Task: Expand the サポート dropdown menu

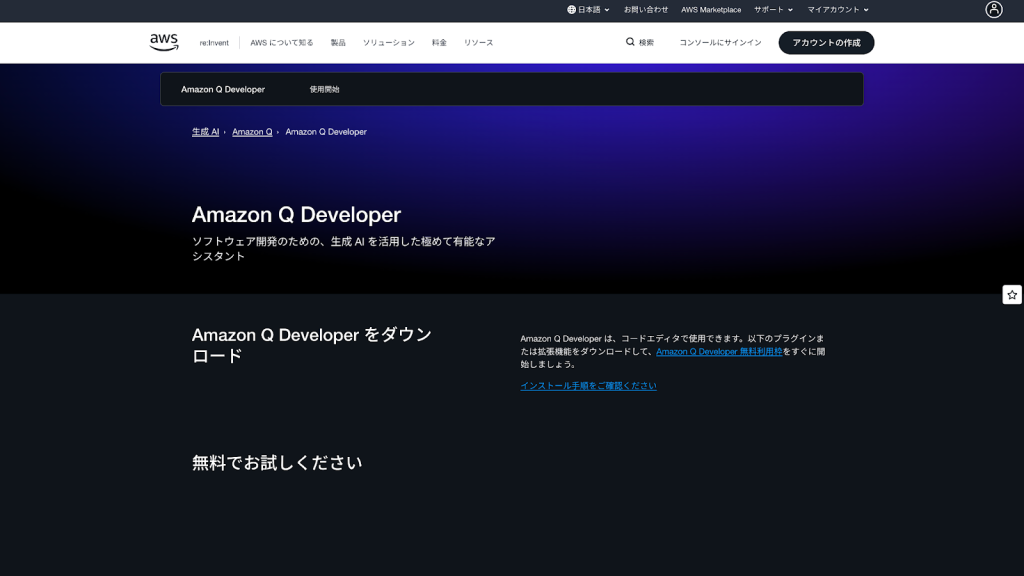Action: 773,10
